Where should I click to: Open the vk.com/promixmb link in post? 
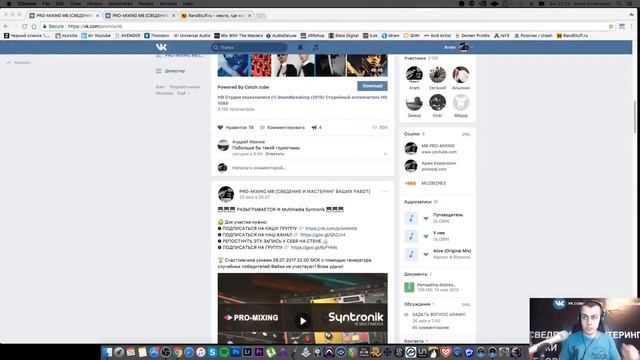pyautogui.click(x=331, y=229)
